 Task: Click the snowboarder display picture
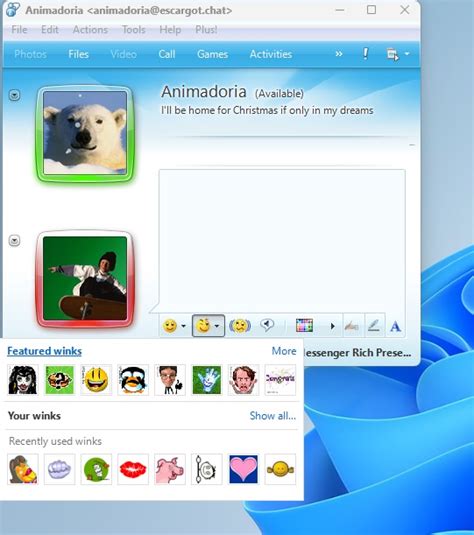[x=85, y=278]
